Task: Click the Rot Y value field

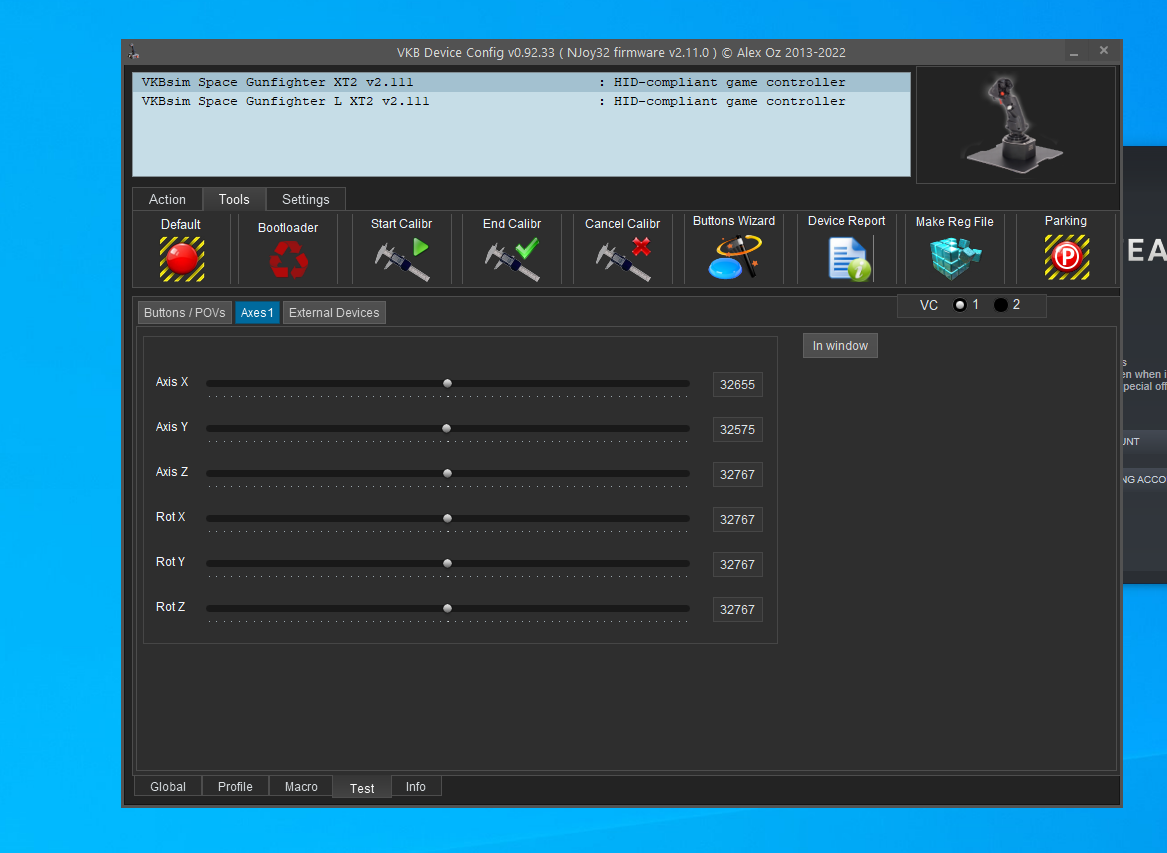Action: coord(738,565)
